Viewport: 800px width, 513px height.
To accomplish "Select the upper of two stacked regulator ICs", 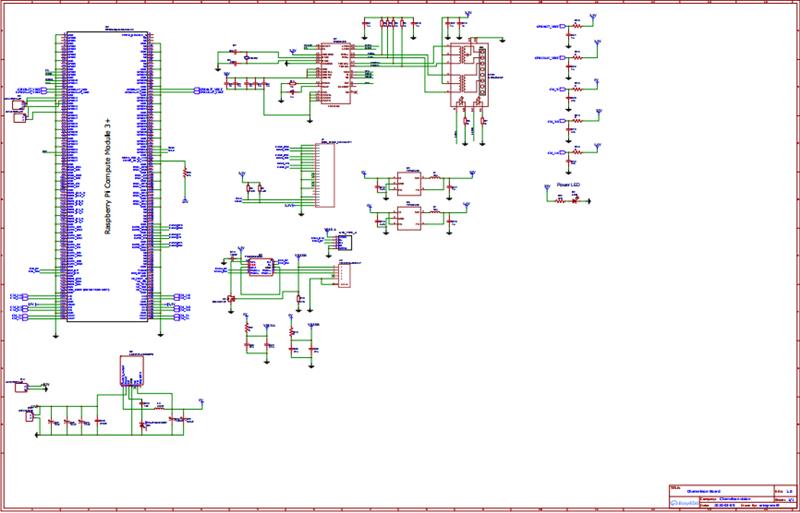I will [x=409, y=184].
